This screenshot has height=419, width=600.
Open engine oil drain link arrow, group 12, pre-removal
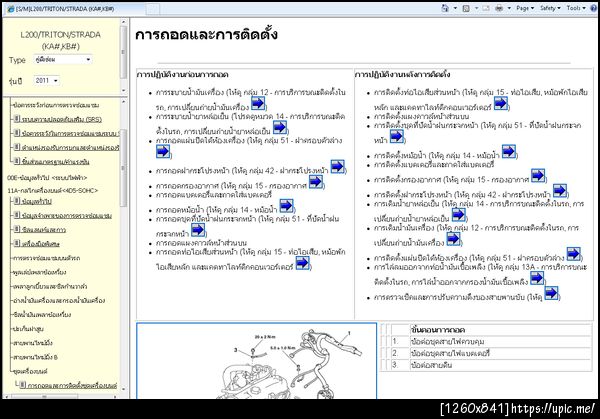pos(258,103)
